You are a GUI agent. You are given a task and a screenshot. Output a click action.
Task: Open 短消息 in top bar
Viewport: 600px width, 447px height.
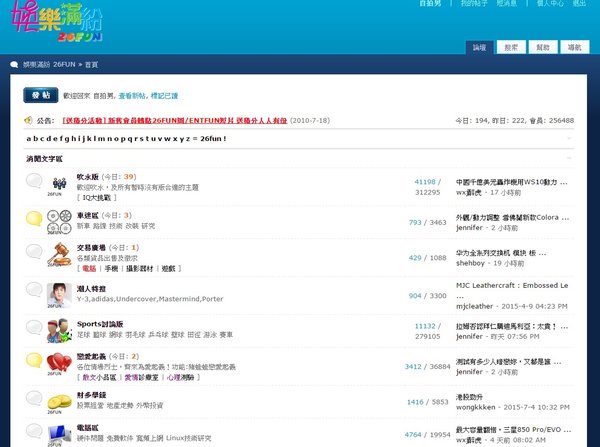click(507, 3)
